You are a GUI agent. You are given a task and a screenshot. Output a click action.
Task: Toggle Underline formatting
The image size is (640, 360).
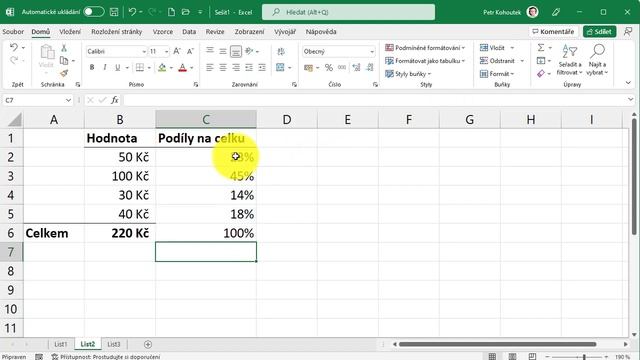(118, 67)
